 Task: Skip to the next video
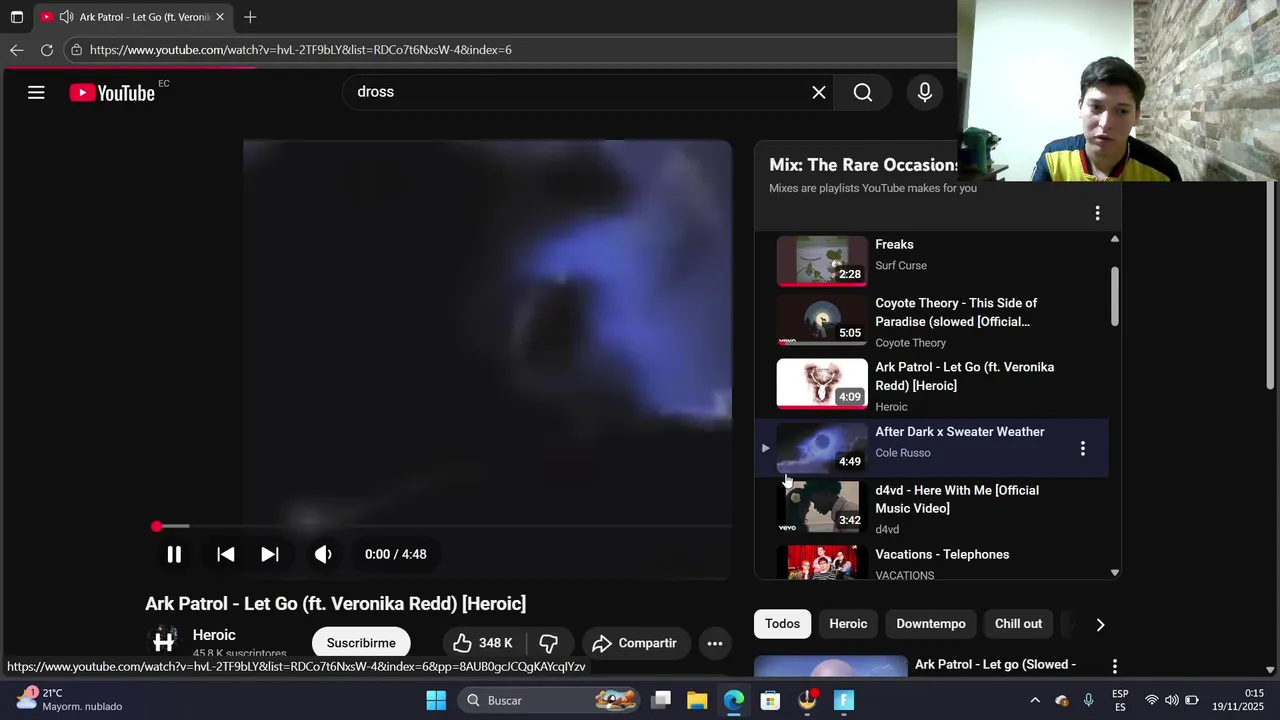270,554
